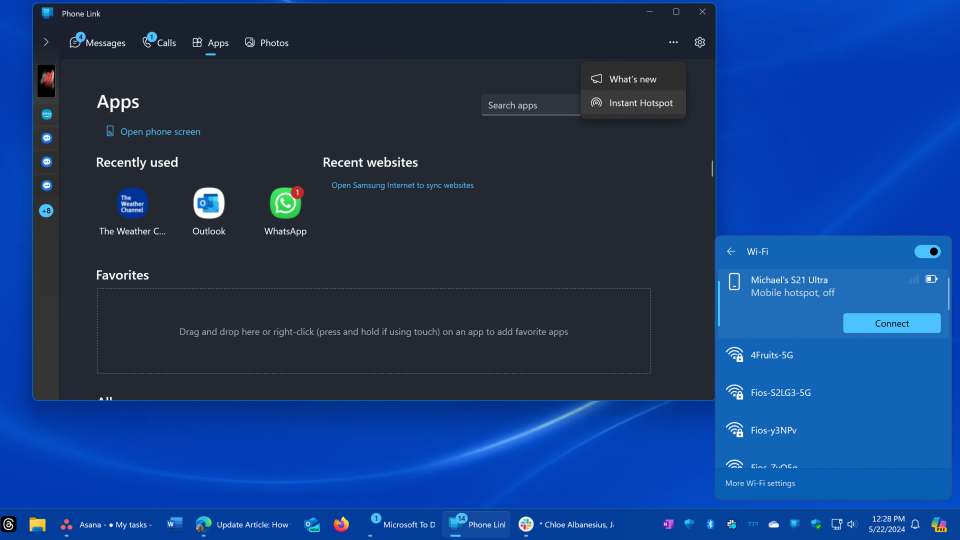The width and height of the screenshot is (960, 540).
Task: Click the Windows Security green shield tray icon
Action: click(816, 524)
